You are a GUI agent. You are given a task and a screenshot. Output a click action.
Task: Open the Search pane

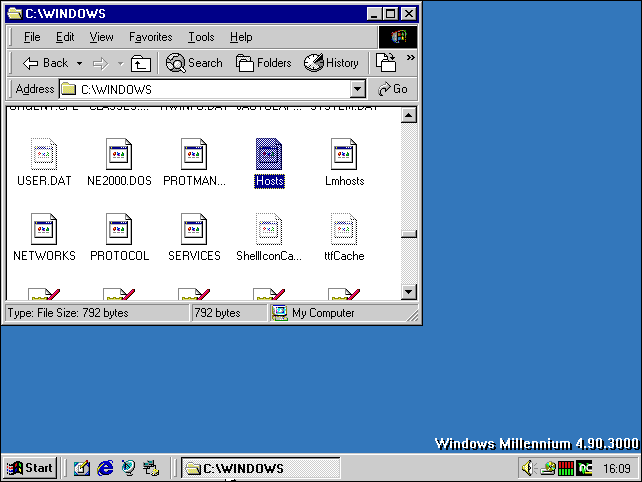click(x=194, y=63)
